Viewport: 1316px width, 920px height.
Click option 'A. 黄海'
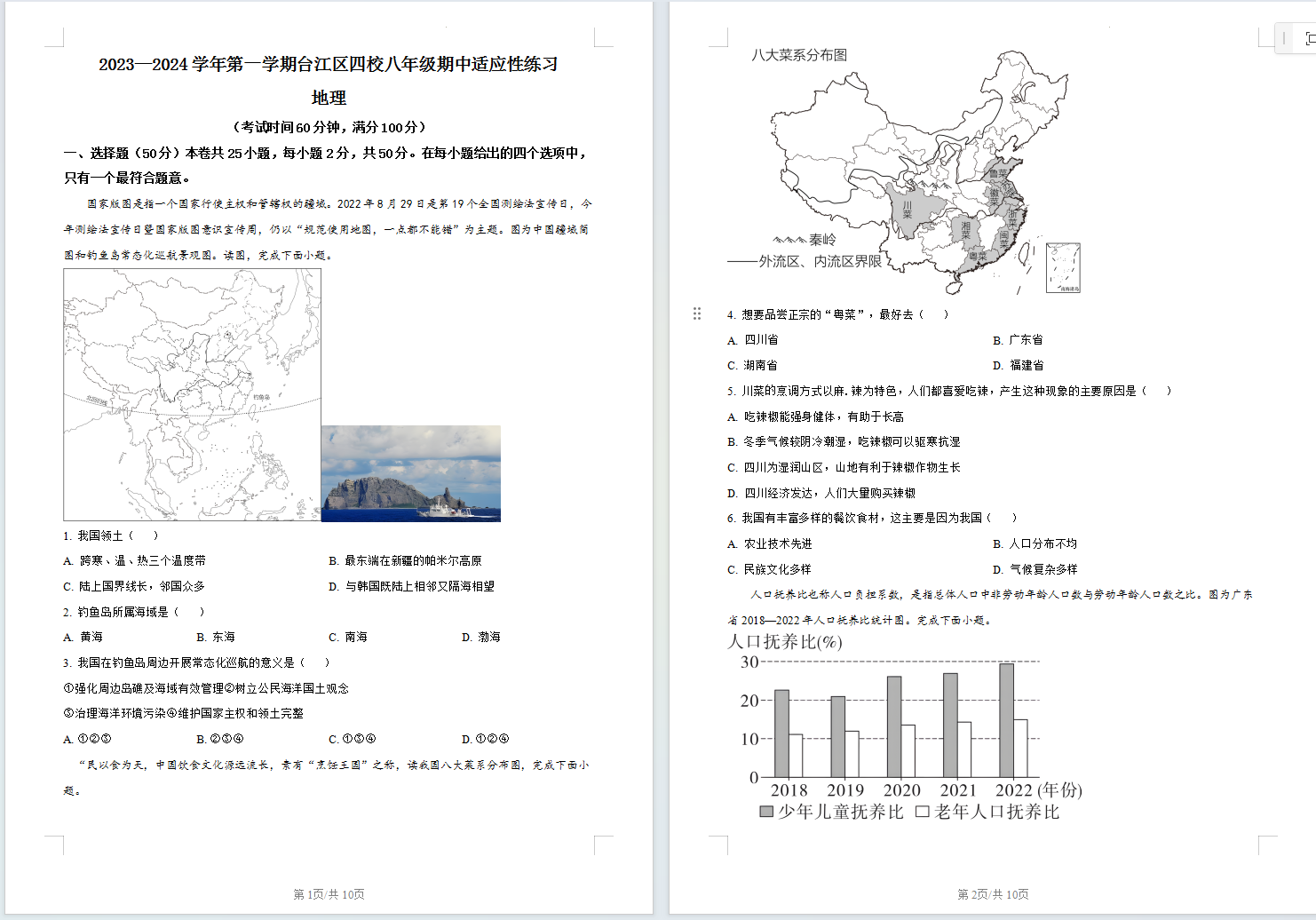point(83,637)
